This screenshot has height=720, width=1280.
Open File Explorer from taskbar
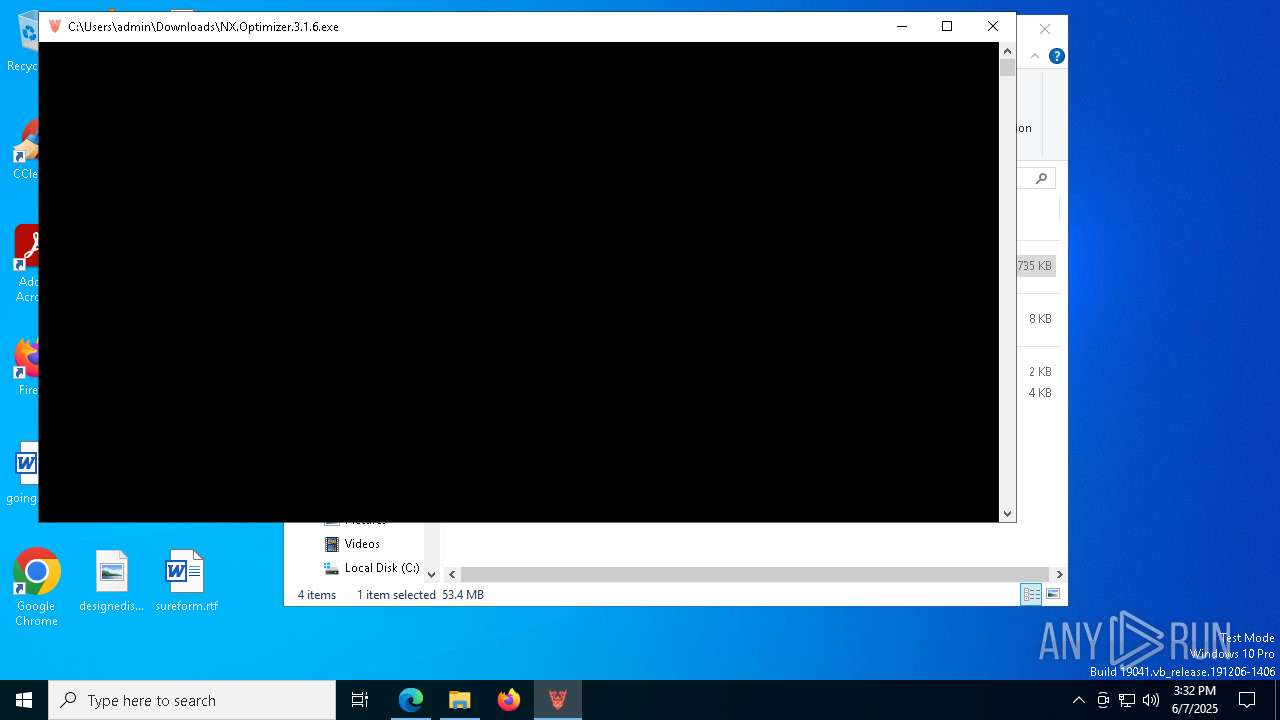(x=459, y=700)
